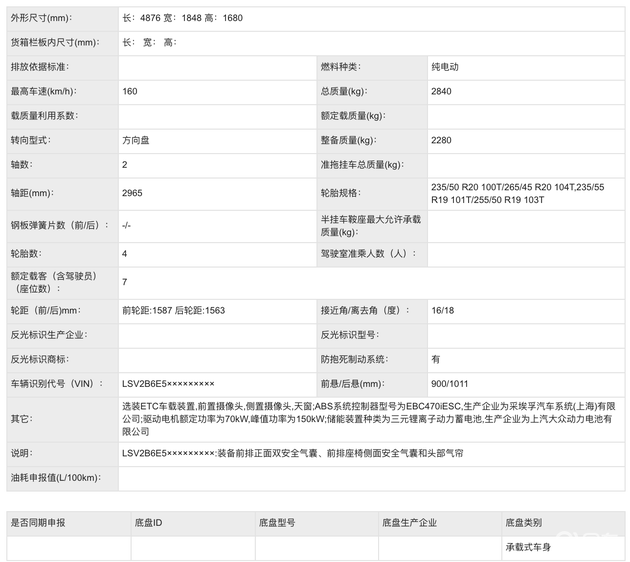Click the 半挂车鞍座最大允许承载质量 label
This screenshot has height=562, width=630.
click(370, 226)
